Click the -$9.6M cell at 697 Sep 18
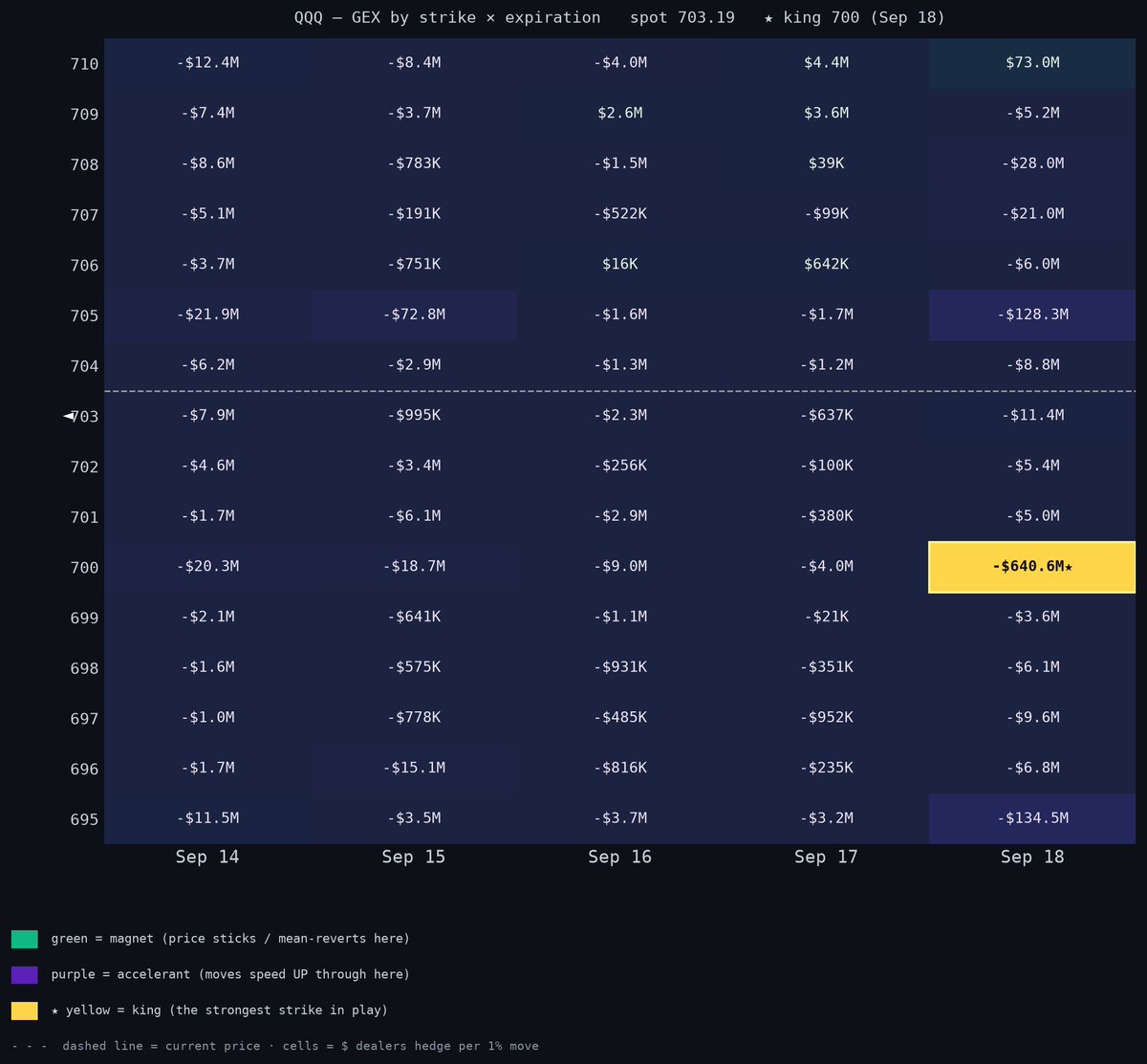Viewport: 1147px width, 1064px height. (x=1032, y=718)
